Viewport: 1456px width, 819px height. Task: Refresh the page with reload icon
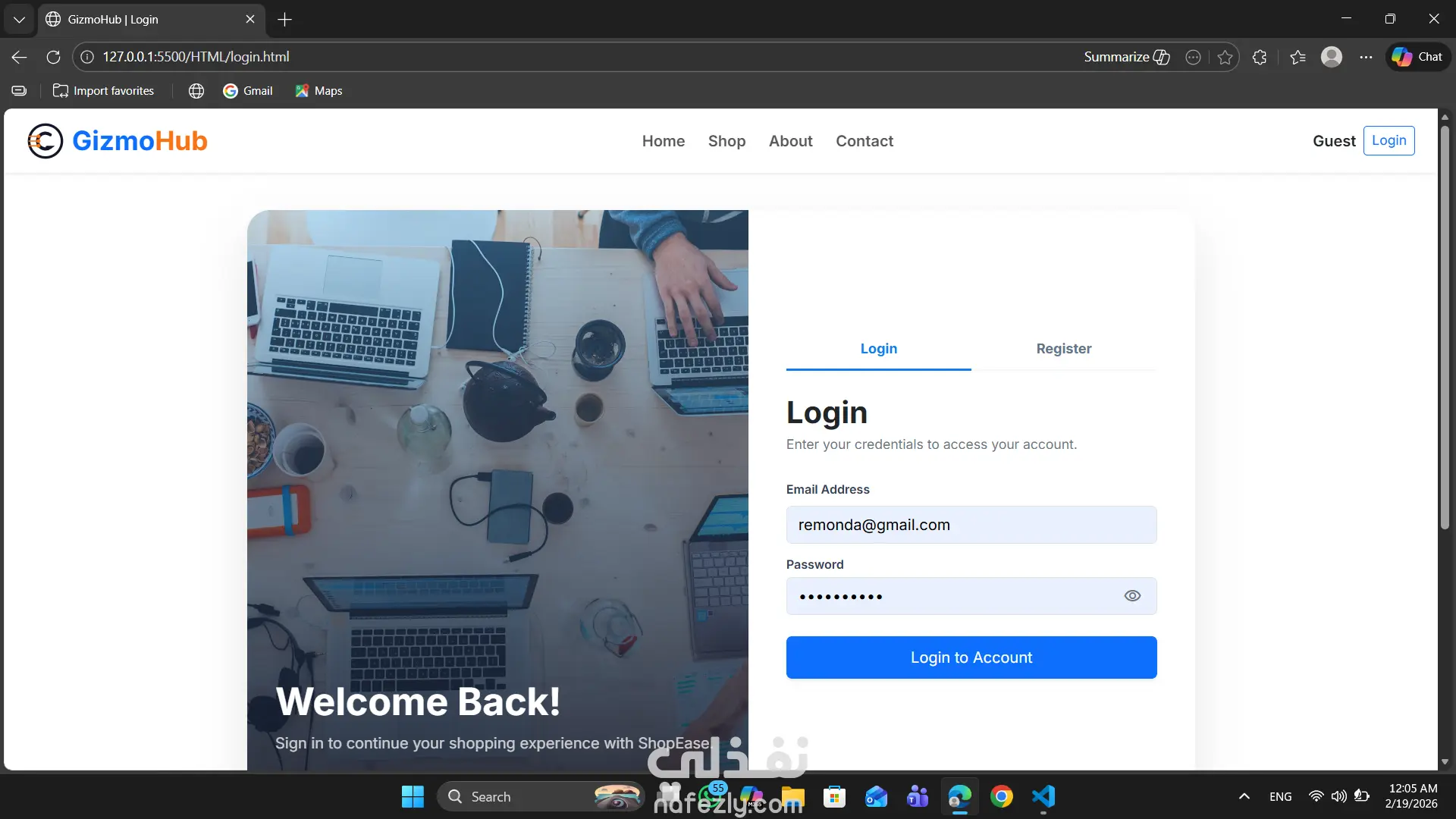click(x=53, y=57)
